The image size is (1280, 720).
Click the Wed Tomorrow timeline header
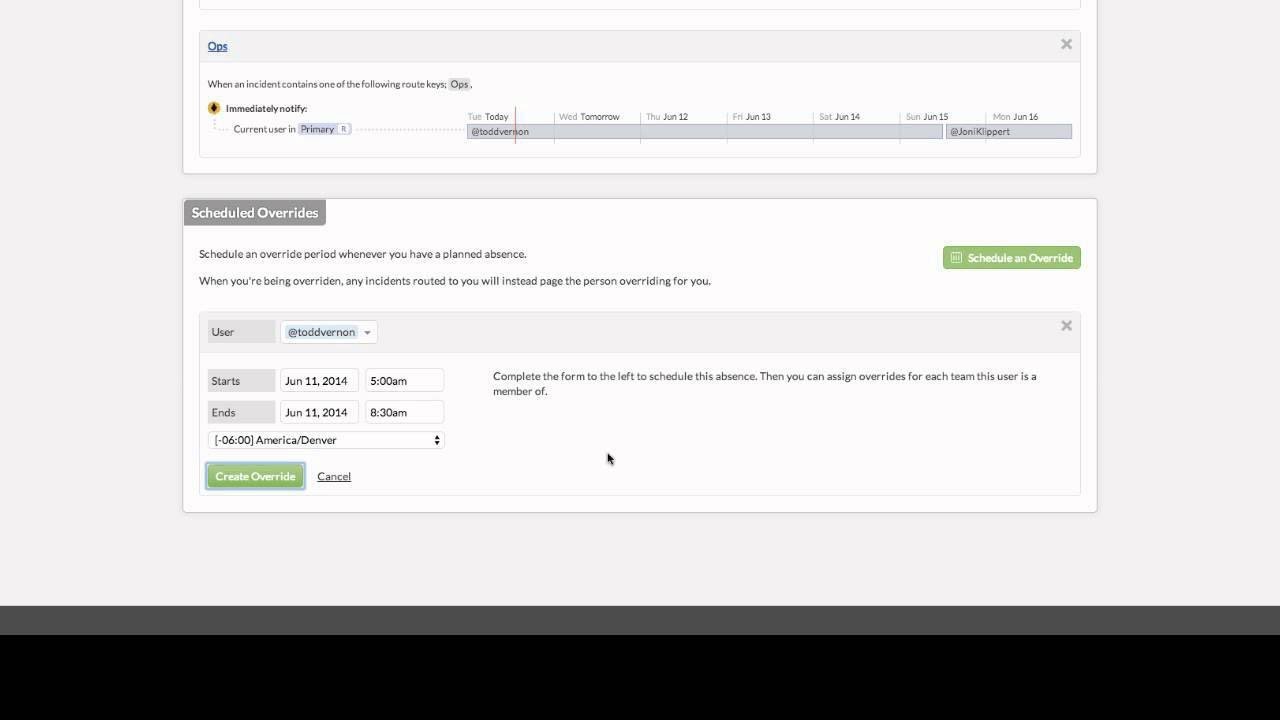(589, 117)
